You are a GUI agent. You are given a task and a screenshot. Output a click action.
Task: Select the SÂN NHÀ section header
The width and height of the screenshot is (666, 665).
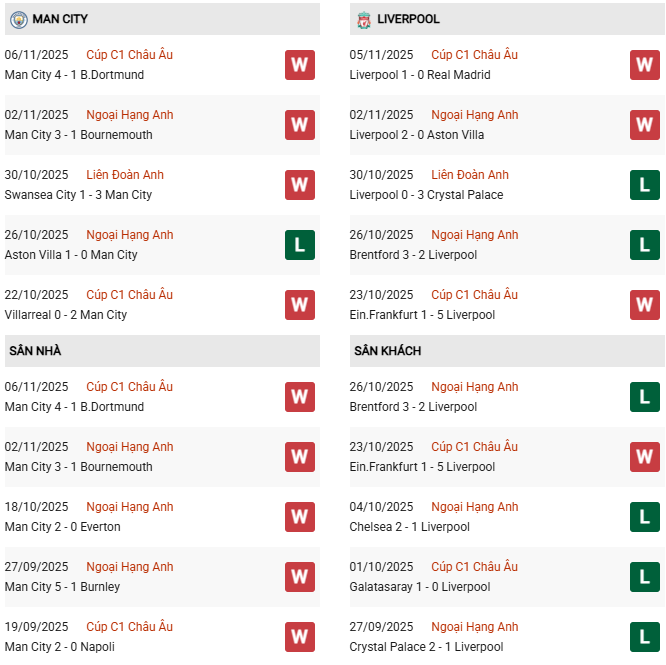point(35,351)
